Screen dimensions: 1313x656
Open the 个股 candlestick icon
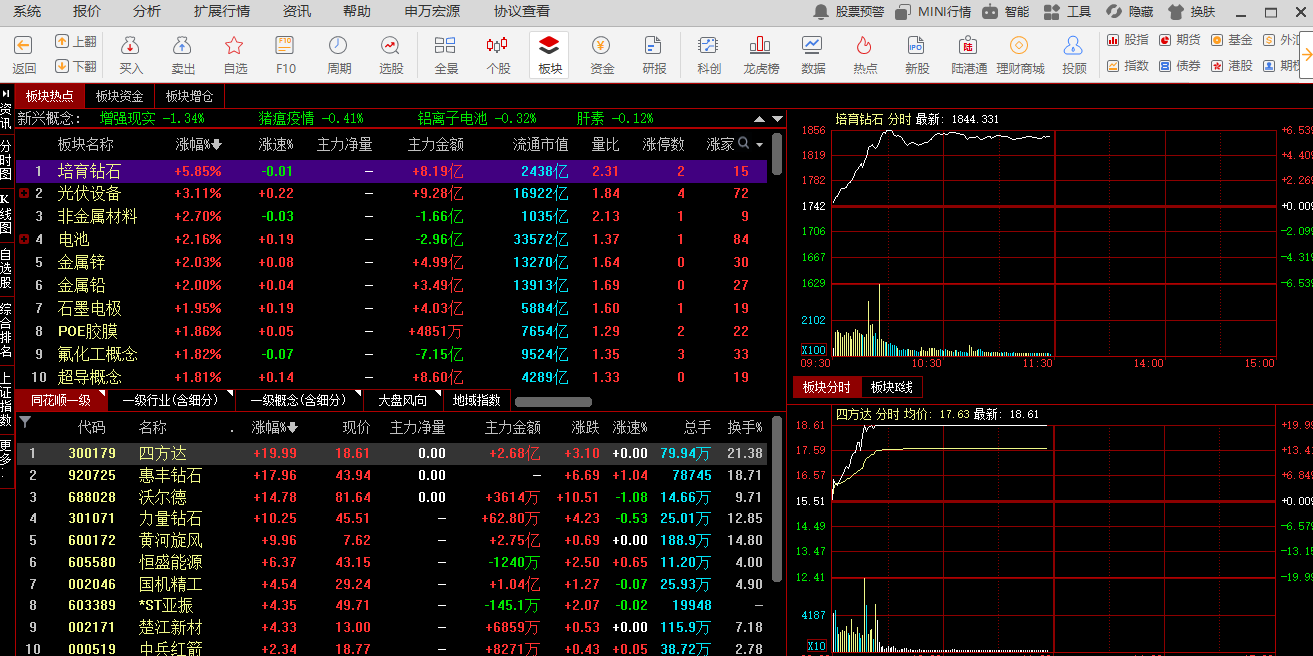click(497, 54)
